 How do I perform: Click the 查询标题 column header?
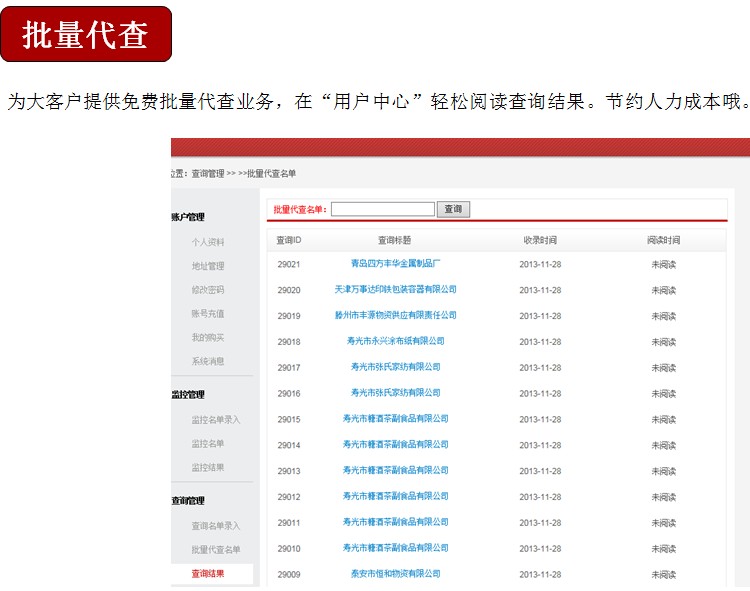click(395, 240)
